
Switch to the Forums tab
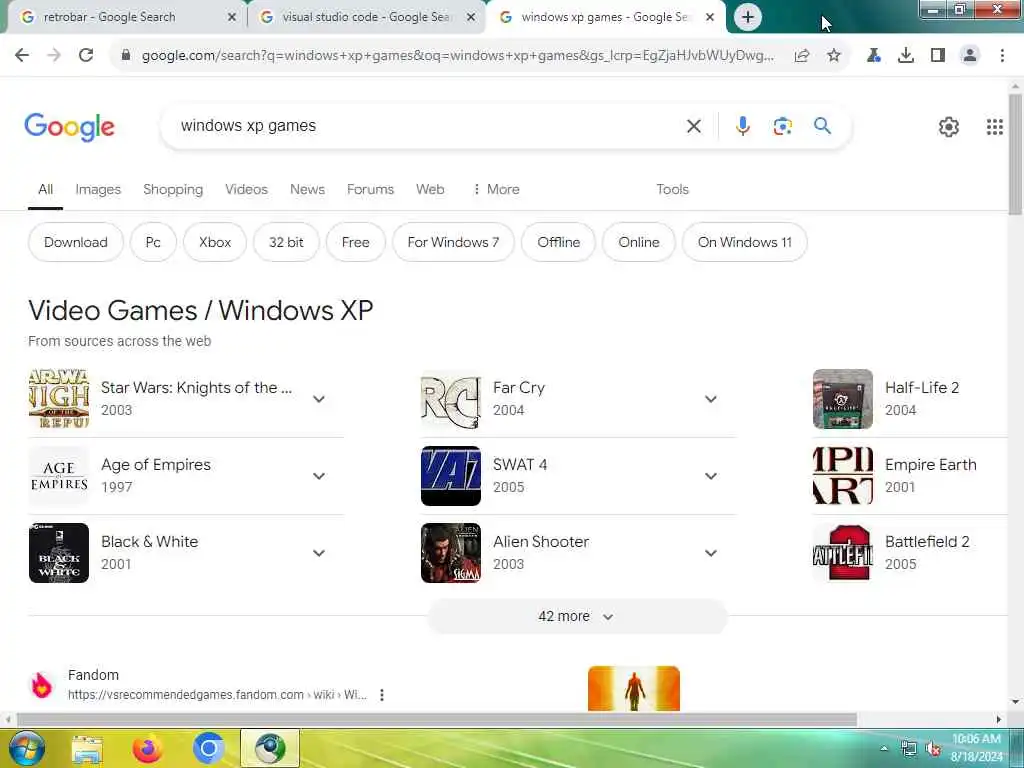(x=370, y=189)
